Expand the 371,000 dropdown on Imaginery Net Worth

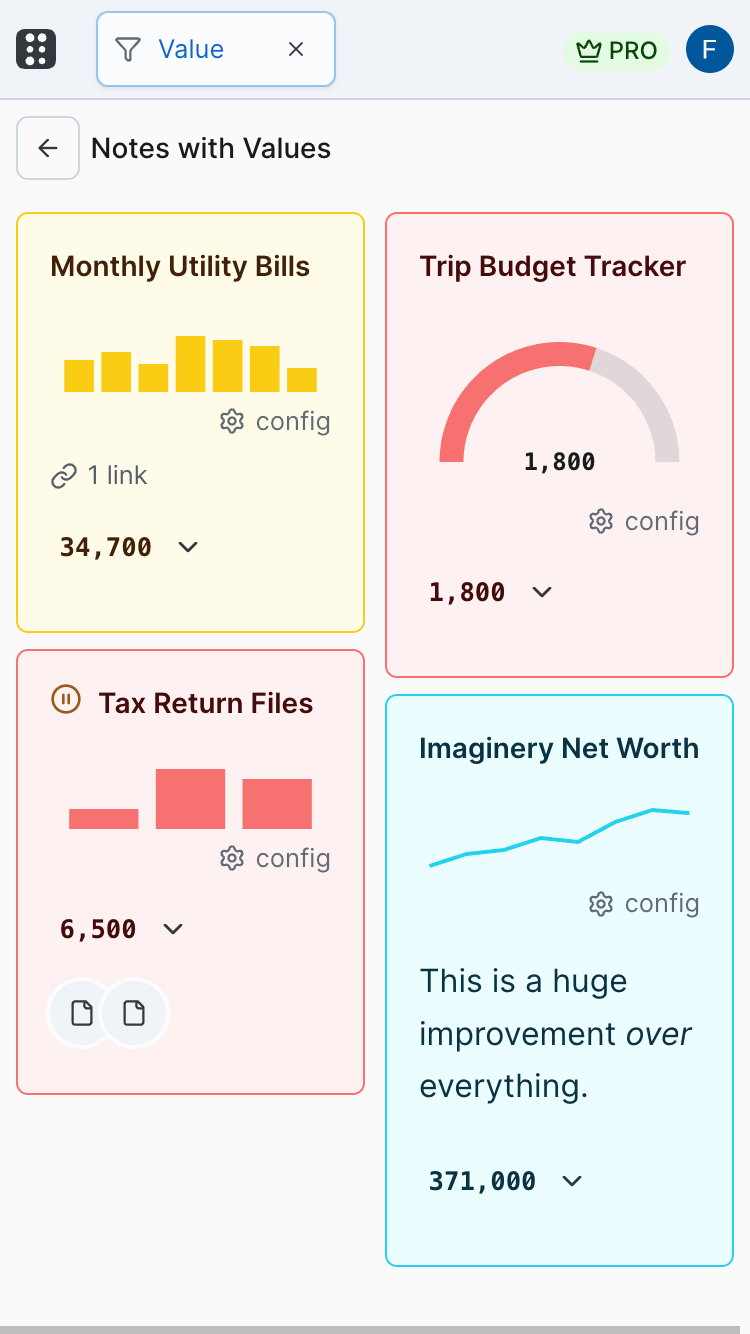[x=571, y=1181]
